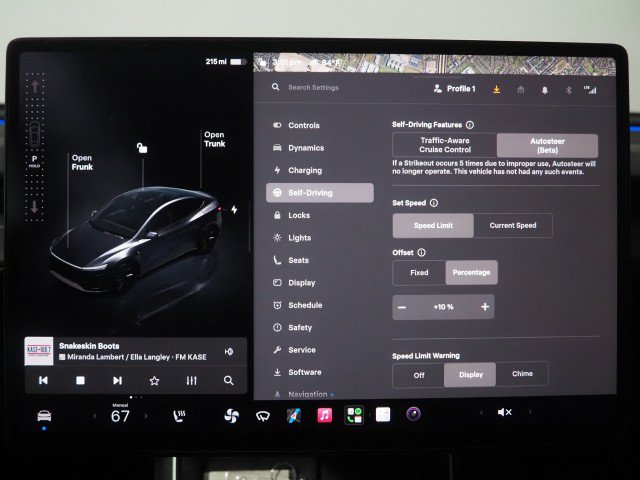Image resolution: width=640 pixels, height=480 pixels.
Task: Open Service settings menu
Action: click(320, 350)
